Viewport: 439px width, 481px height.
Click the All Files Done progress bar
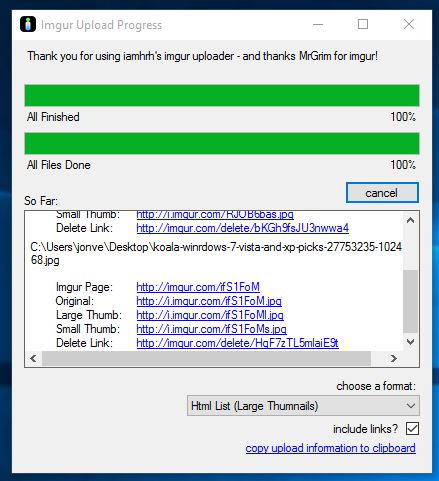click(222, 143)
